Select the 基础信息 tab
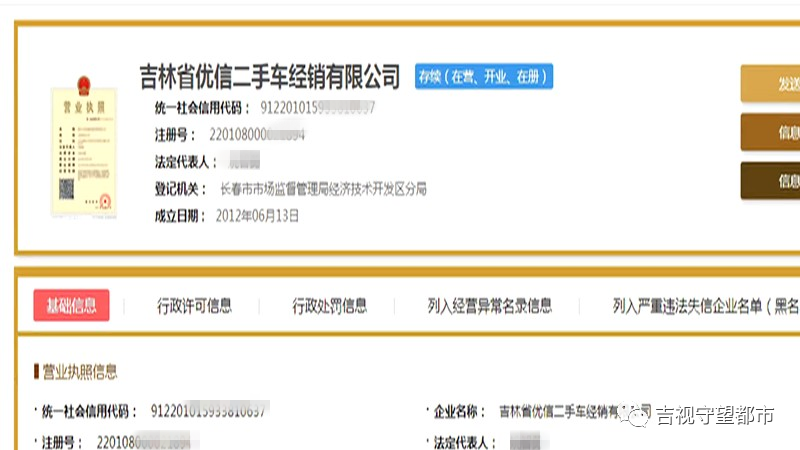This screenshot has height=450, width=800. pyautogui.click(x=71, y=306)
